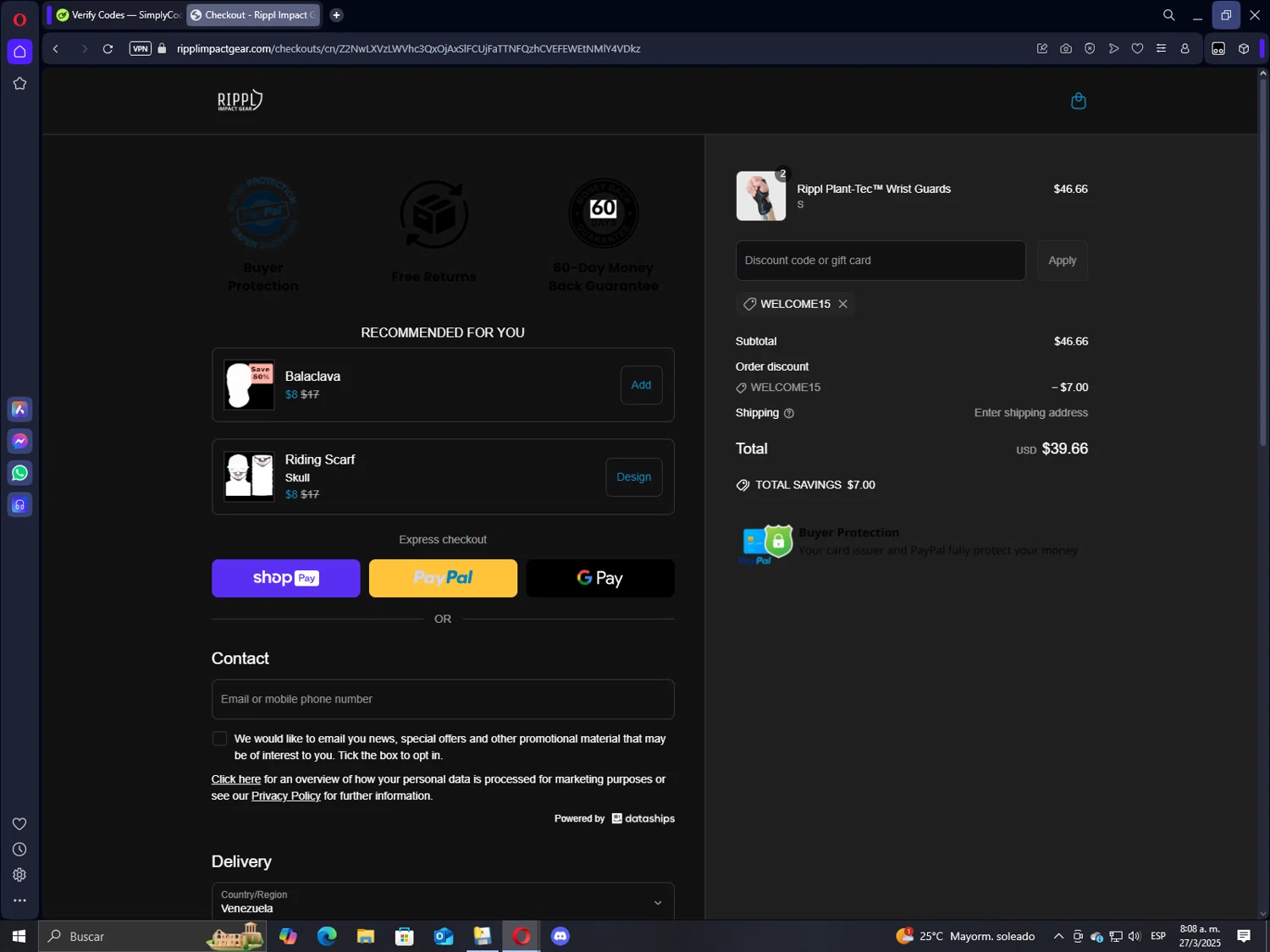Open a new browser tab
1270x952 pixels.
point(336,15)
